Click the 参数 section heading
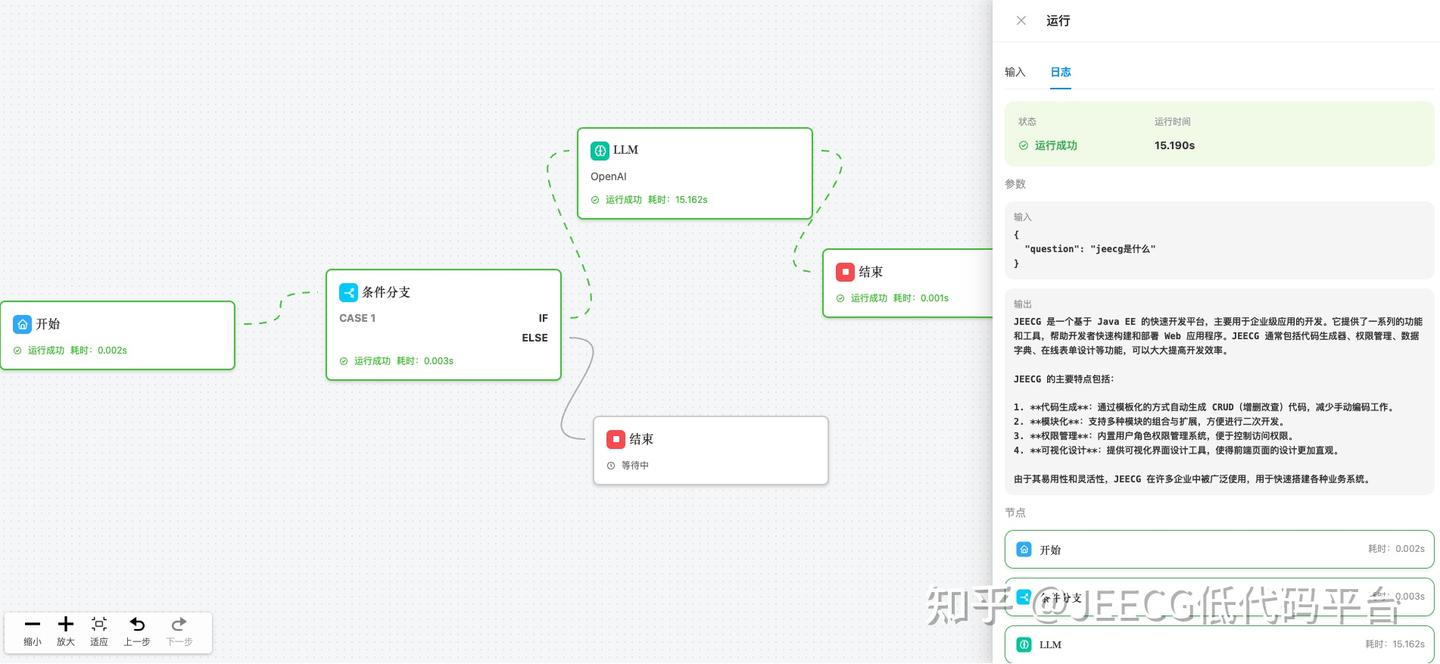The width and height of the screenshot is (1440, 664). (1015, 184)
